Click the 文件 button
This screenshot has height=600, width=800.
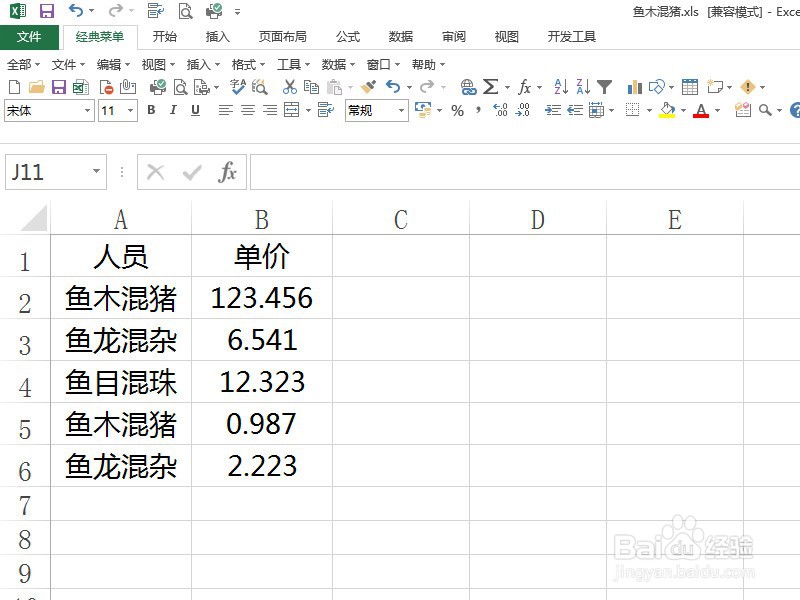pos(30,36)
